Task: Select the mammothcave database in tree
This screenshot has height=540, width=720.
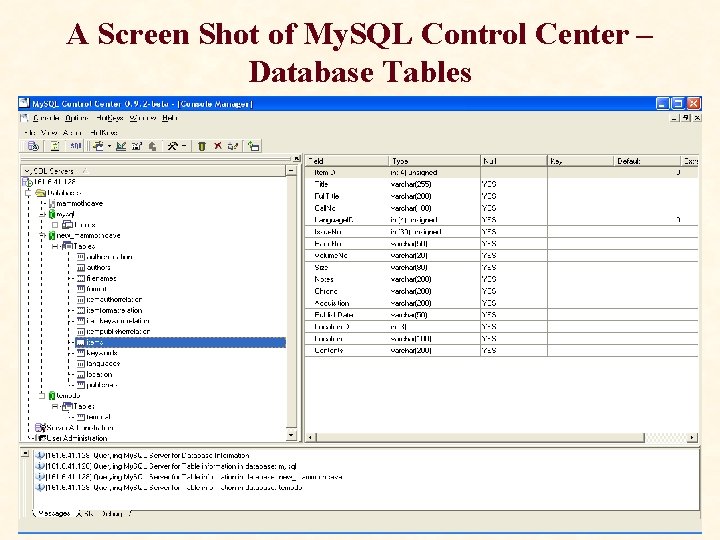Action: point(79,203)
